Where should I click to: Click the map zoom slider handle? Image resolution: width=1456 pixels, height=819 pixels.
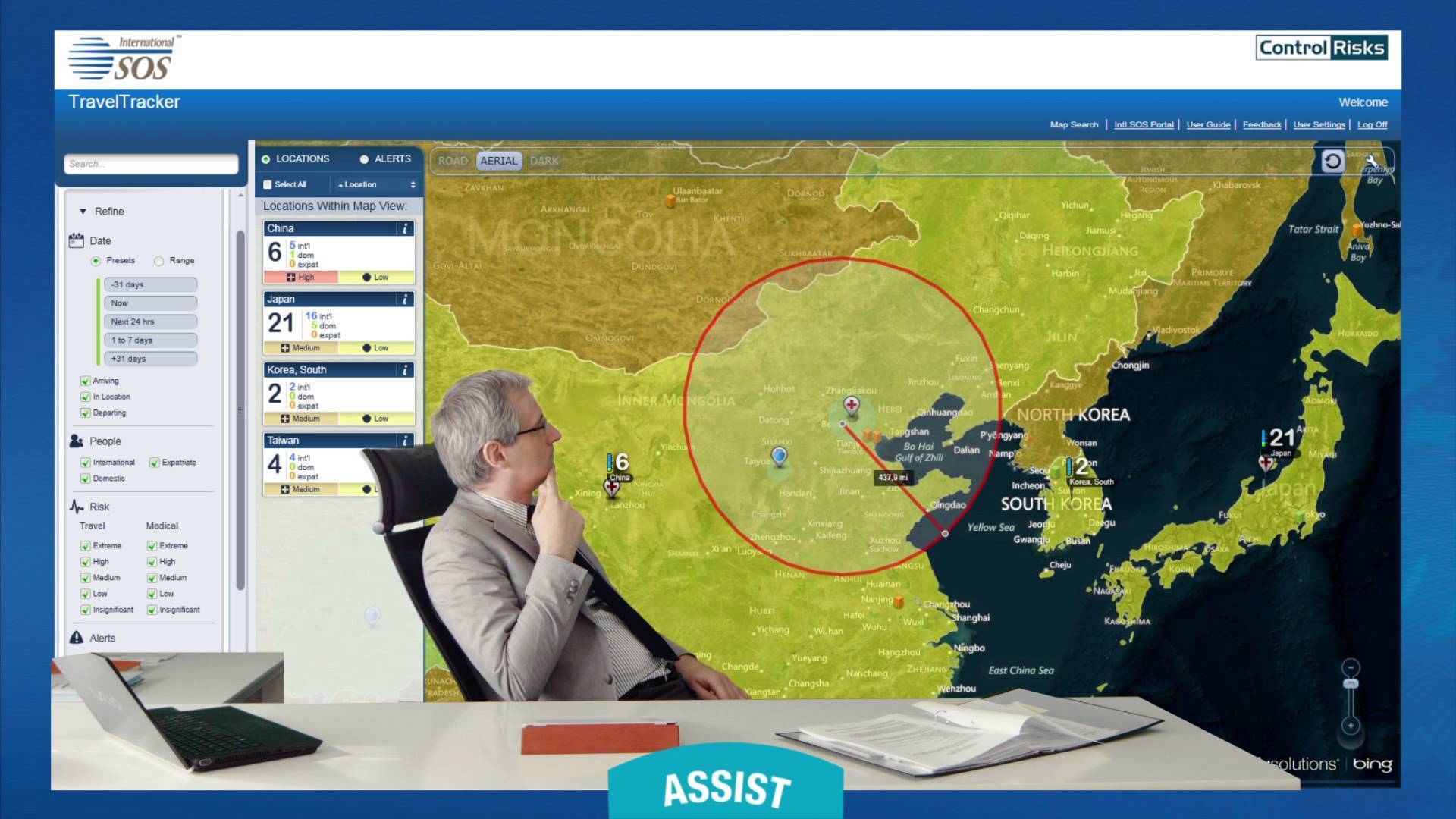point(1351,684)
